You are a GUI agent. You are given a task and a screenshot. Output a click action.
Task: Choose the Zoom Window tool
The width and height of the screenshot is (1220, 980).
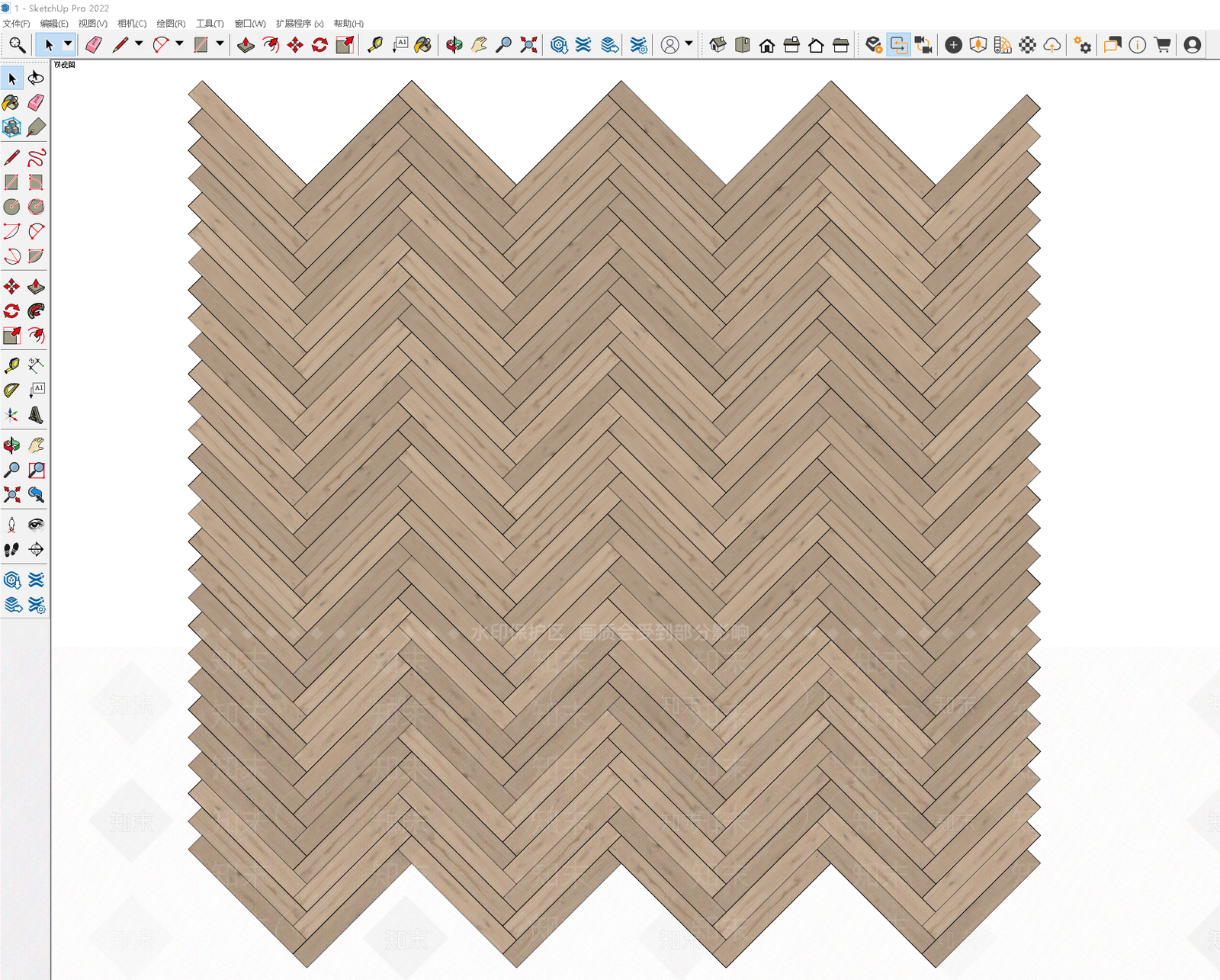(36, 470)
